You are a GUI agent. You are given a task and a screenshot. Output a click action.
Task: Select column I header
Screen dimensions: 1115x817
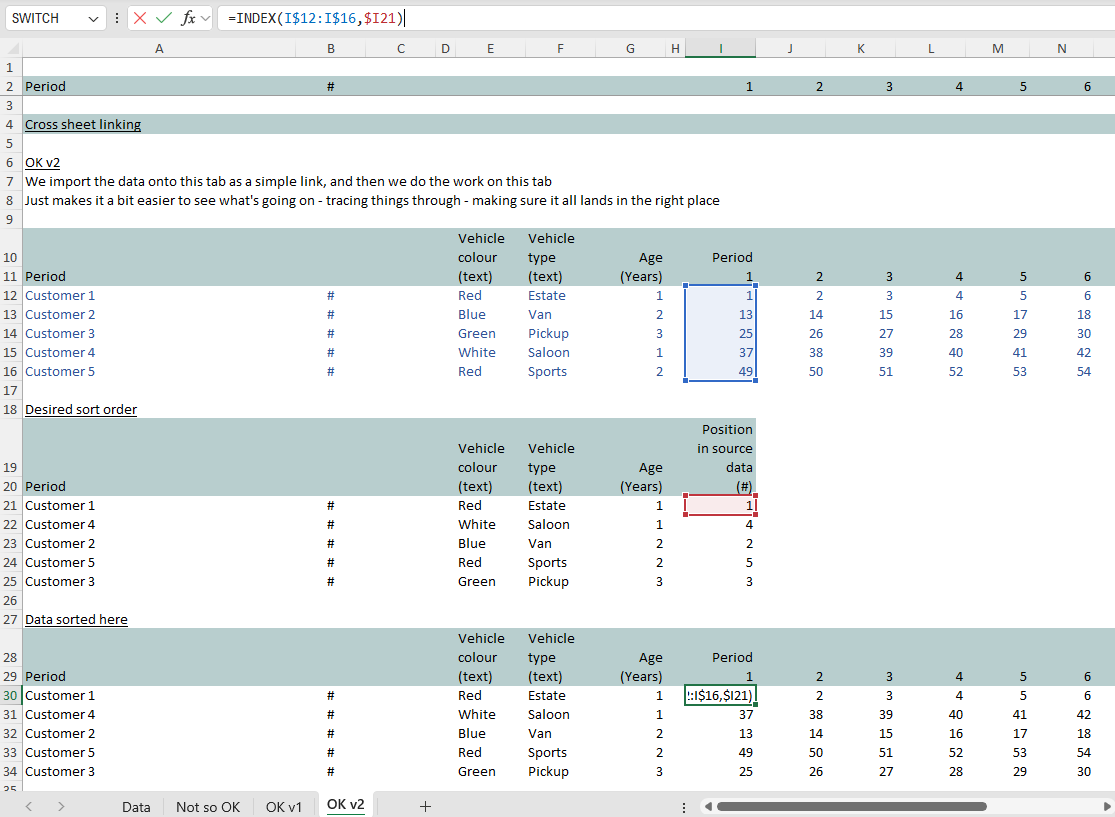pyautogui.click(x=720, y=48)
